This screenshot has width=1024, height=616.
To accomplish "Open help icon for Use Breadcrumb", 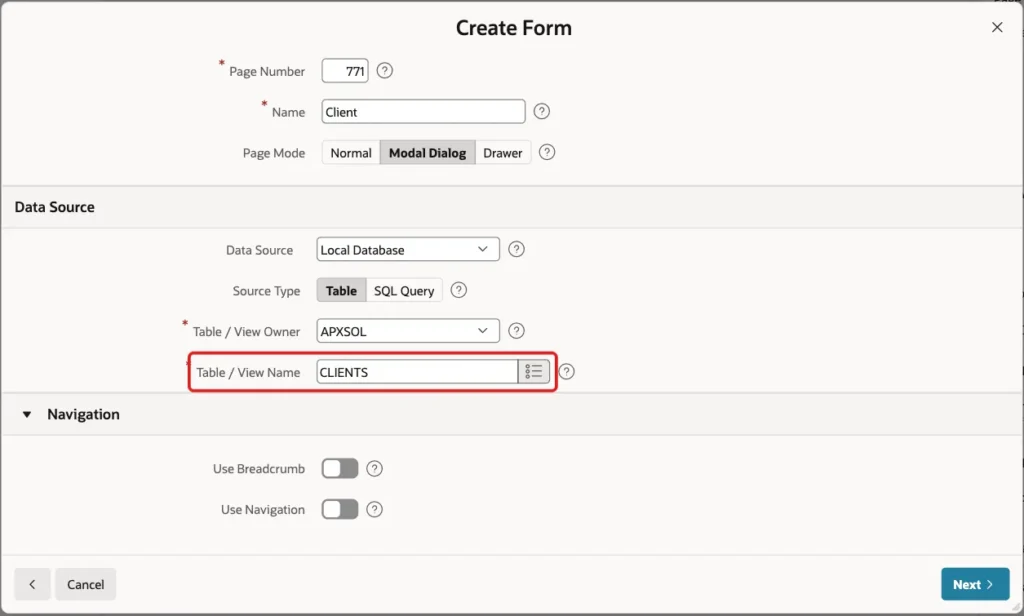I will click(374, 468).
